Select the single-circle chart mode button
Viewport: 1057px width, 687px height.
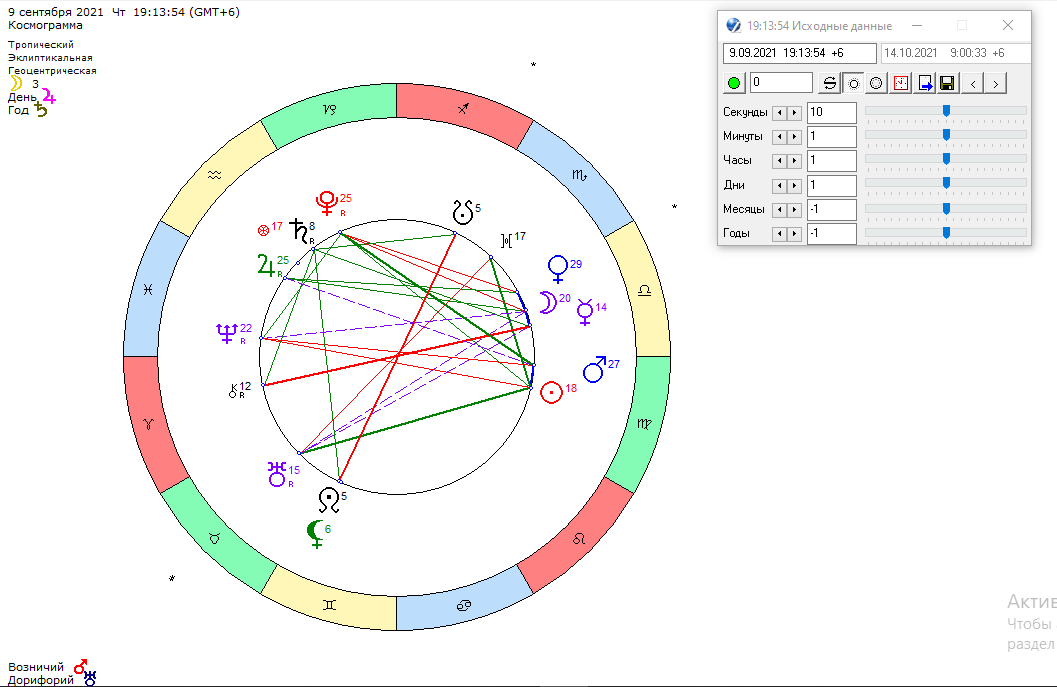pos(853,83)
